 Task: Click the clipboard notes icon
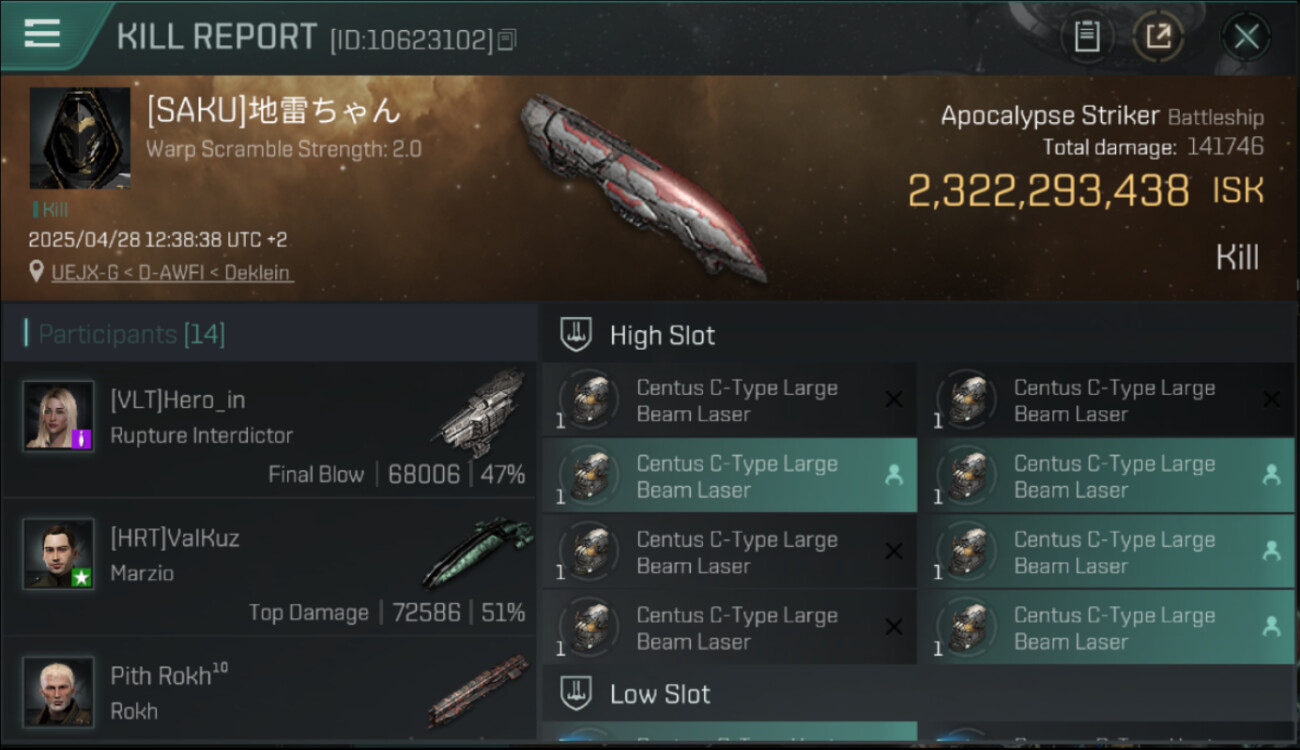1086,38
